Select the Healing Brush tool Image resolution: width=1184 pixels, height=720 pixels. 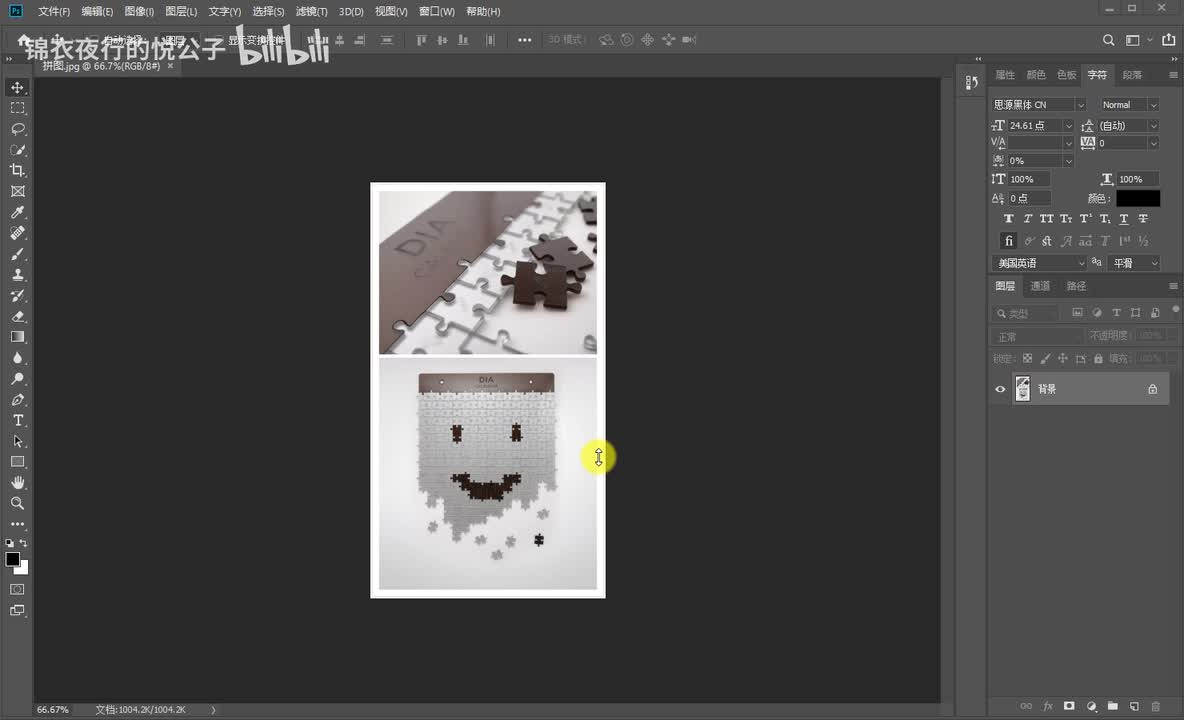click(x=17, y=232)
